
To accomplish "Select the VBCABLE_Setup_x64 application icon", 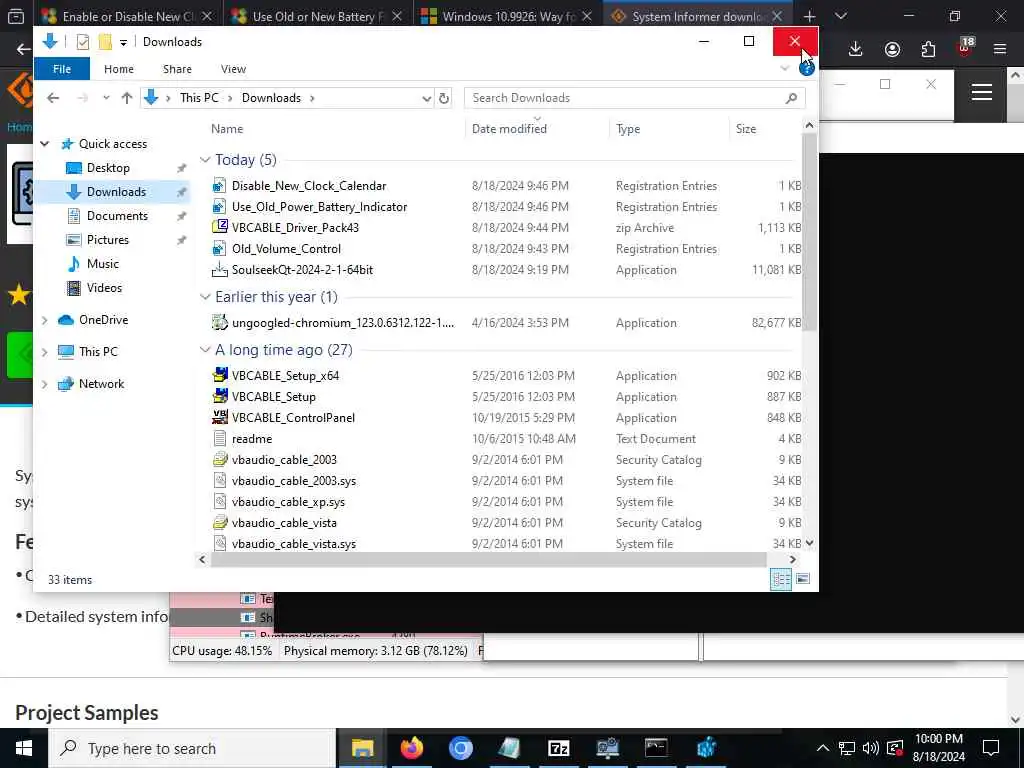I will [x=219, y=376].
